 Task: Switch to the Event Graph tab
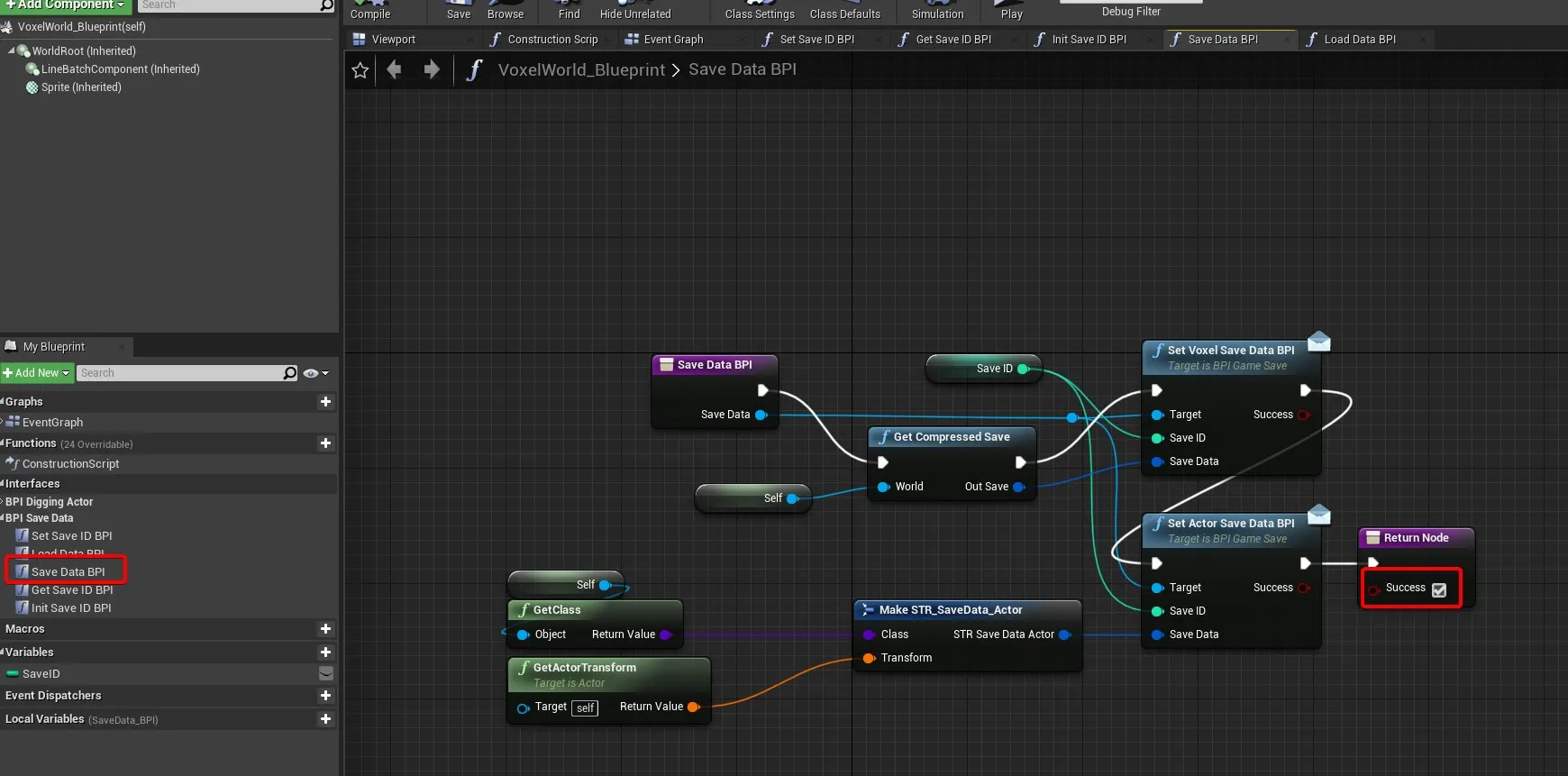click(x=672, y=40)
